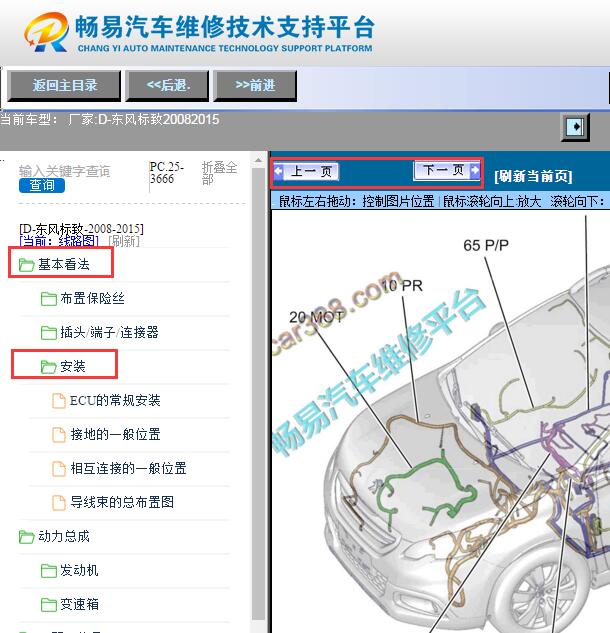This screenshot has width=610, height=633.
Task: Click the folder icon beside 插头/端子/连接器
Action: [49, 333]
